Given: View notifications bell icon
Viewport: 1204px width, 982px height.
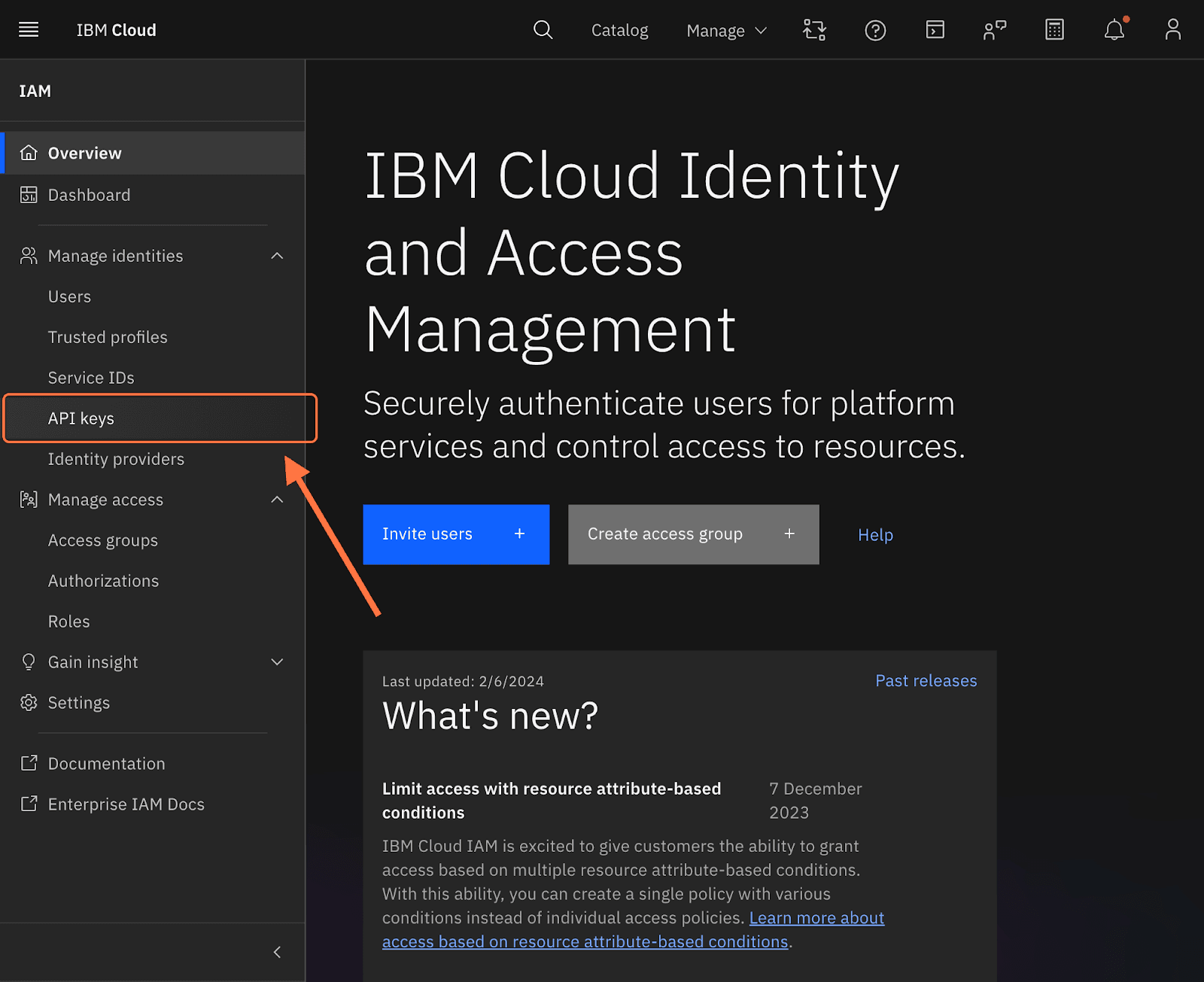Looking at the screenshot, I should point(1114,30).
